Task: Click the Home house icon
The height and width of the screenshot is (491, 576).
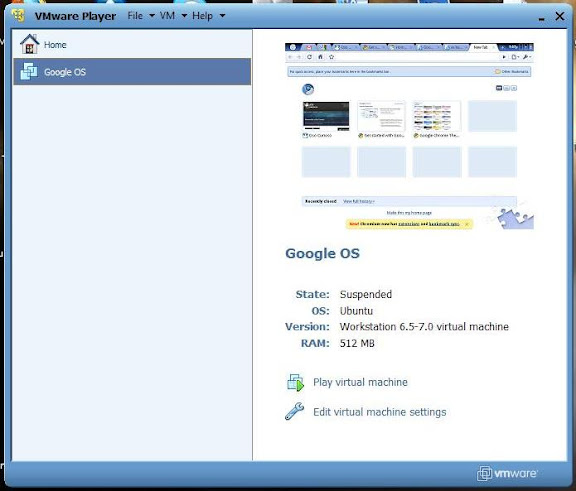Action: (29, 44)
